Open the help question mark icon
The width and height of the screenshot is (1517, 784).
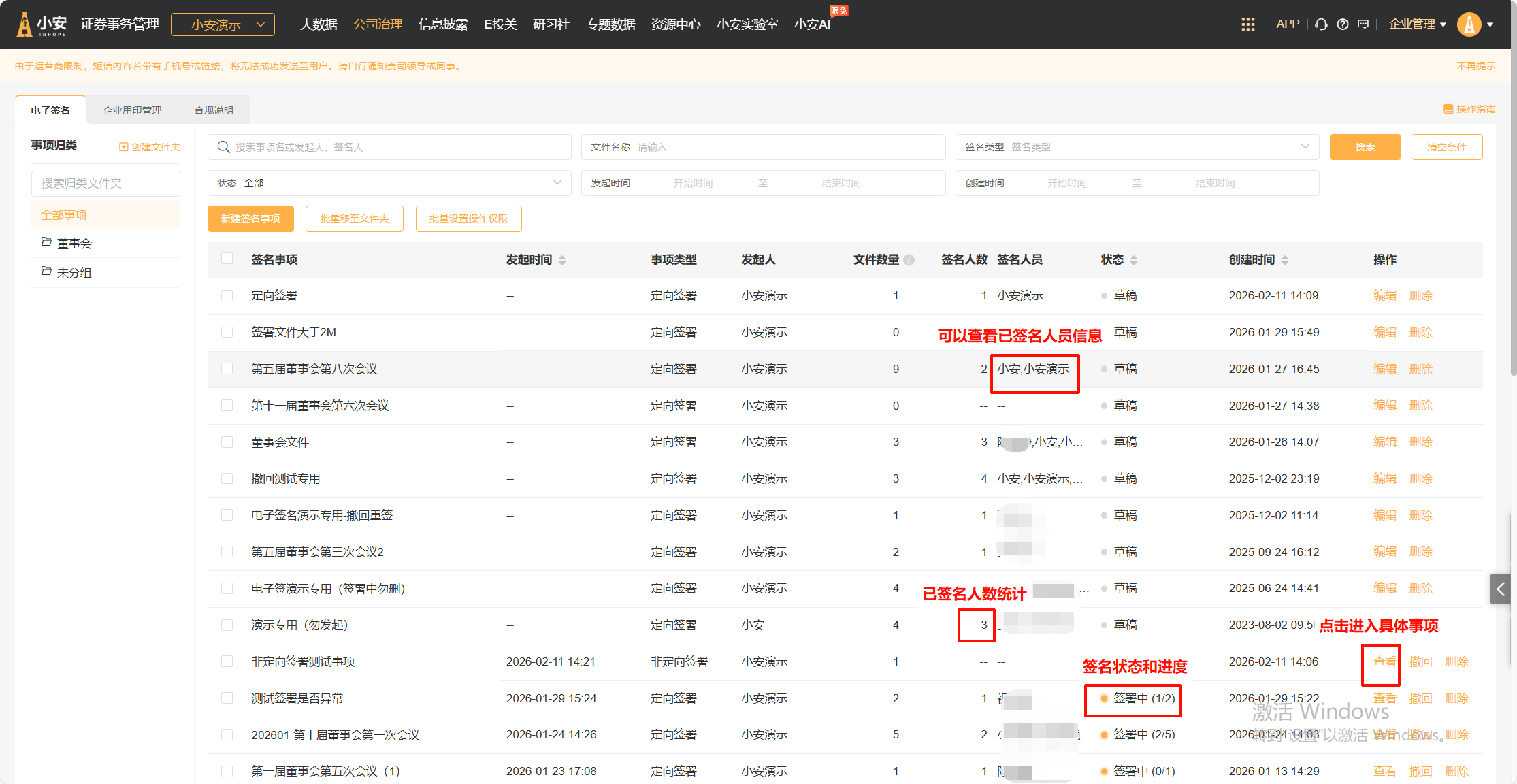click(x=1342, y=24)
